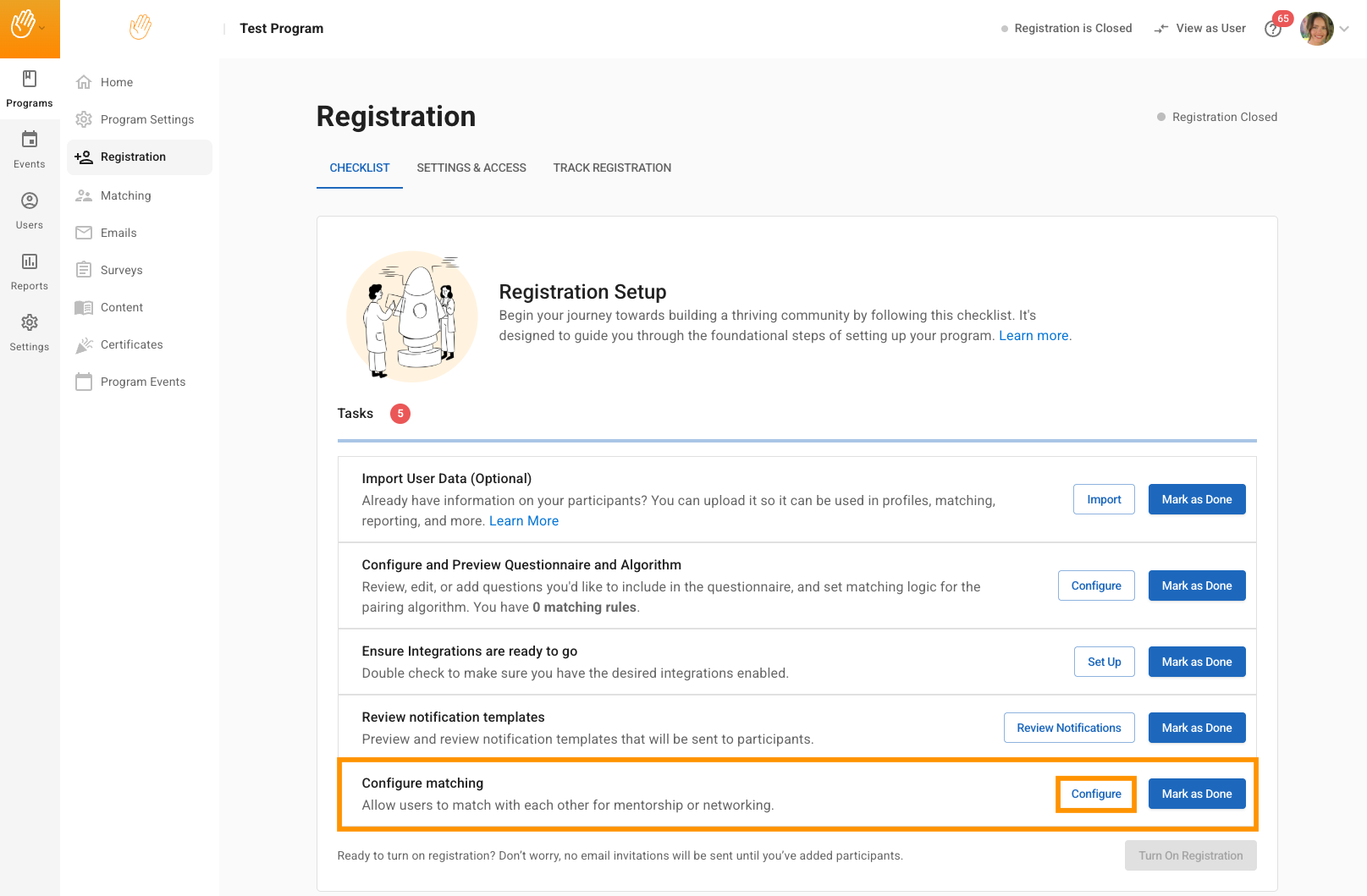This screenshot has width=1367, height=896.
Task: Open the Programs icon in left rail
Action: pyautogui.click(x=30, y=80)
